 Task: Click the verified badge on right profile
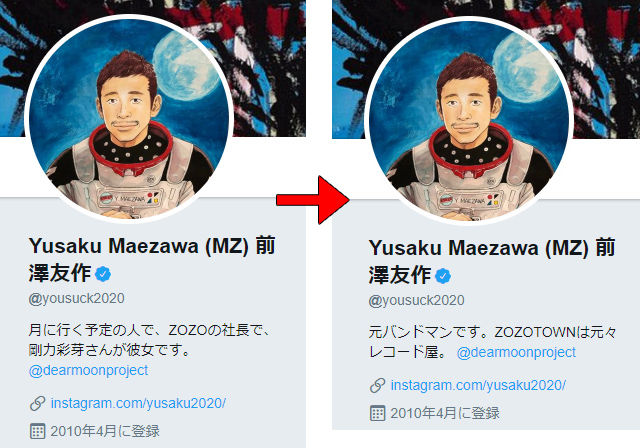coord(443,276)
